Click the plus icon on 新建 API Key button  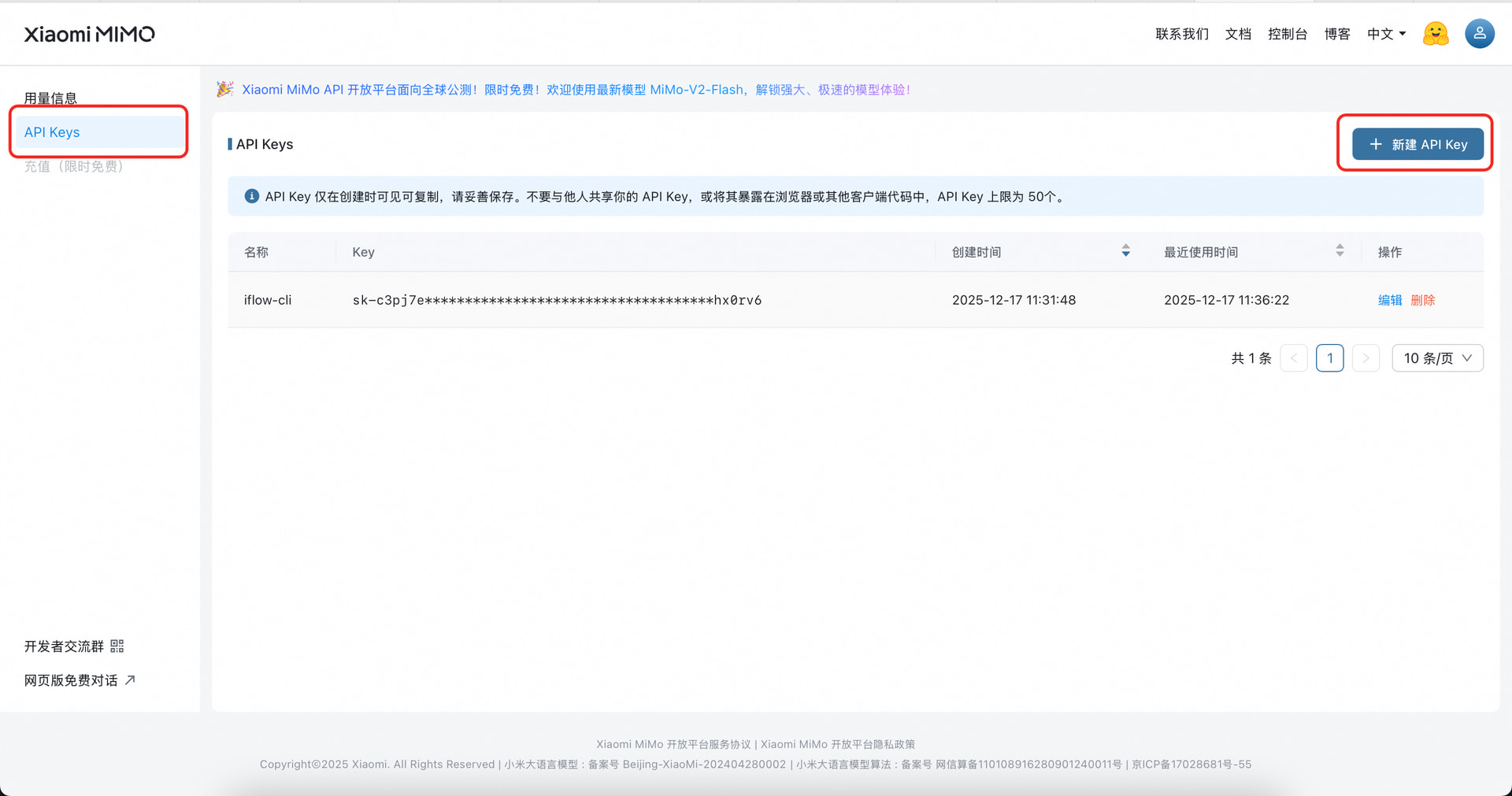pyautogui.click(x=1375, y=144)
